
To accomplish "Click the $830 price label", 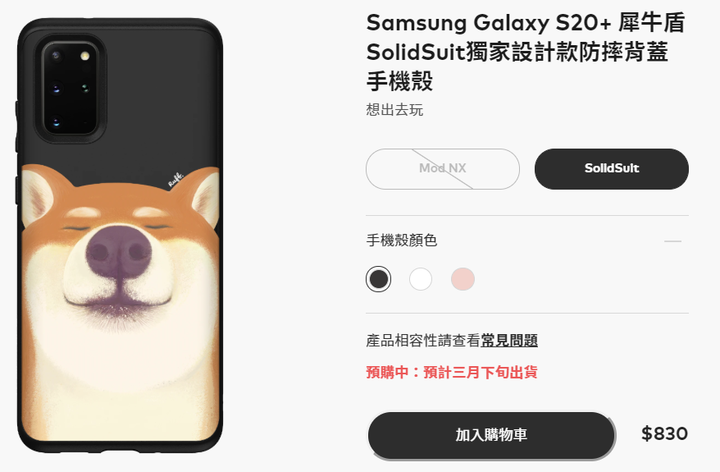I will coord(664,433).
